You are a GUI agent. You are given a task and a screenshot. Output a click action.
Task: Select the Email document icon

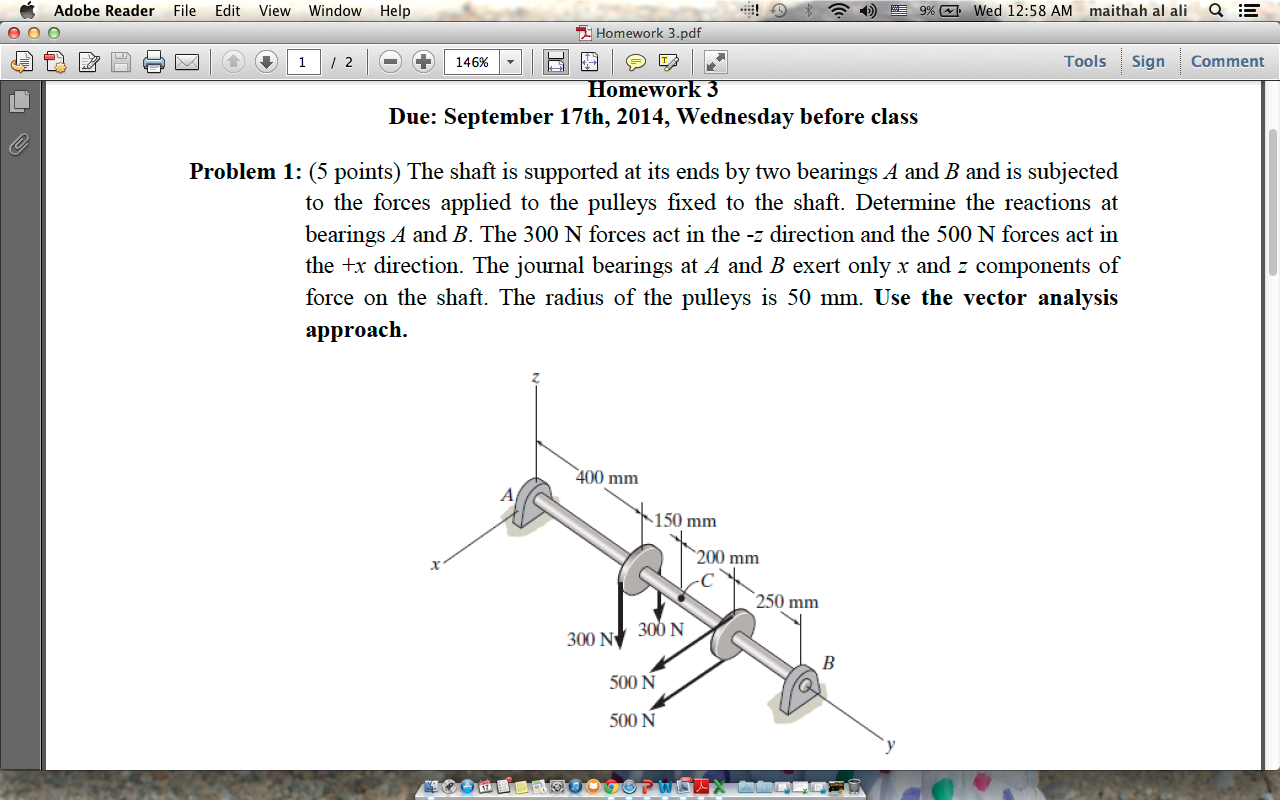click(187, 61)
